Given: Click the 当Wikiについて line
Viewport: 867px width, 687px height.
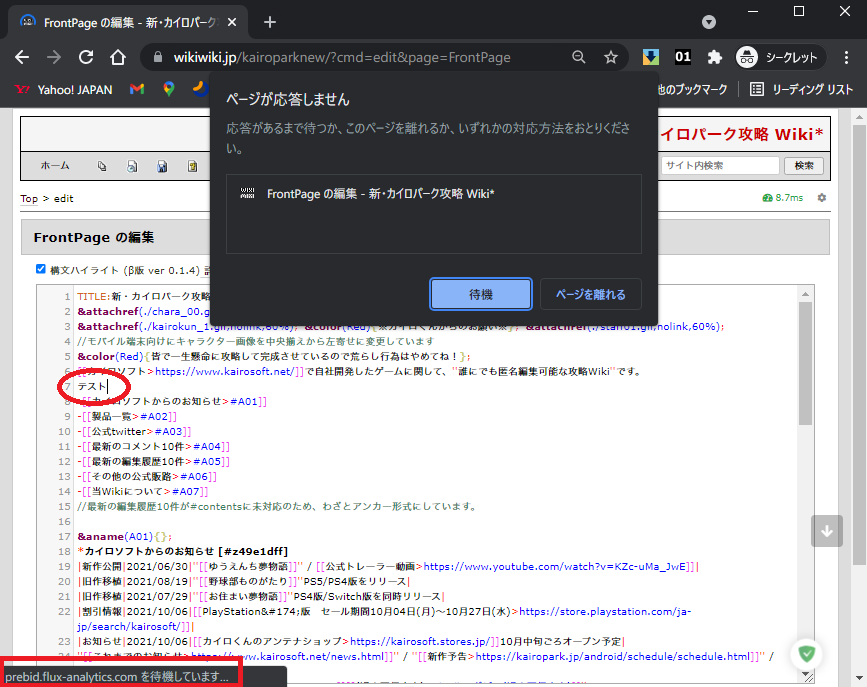Looking at the screenshot, I should 143,491.
